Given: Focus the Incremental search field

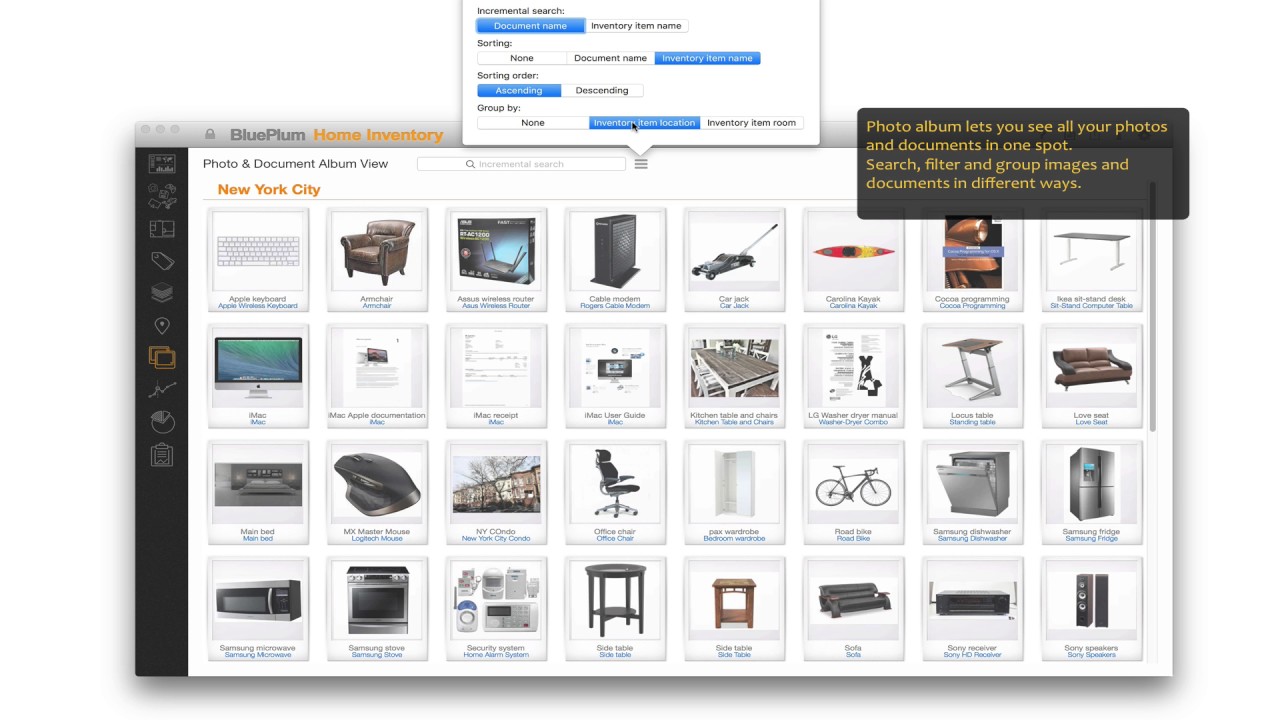Looking at the screenshot, I should click(521, 164).
